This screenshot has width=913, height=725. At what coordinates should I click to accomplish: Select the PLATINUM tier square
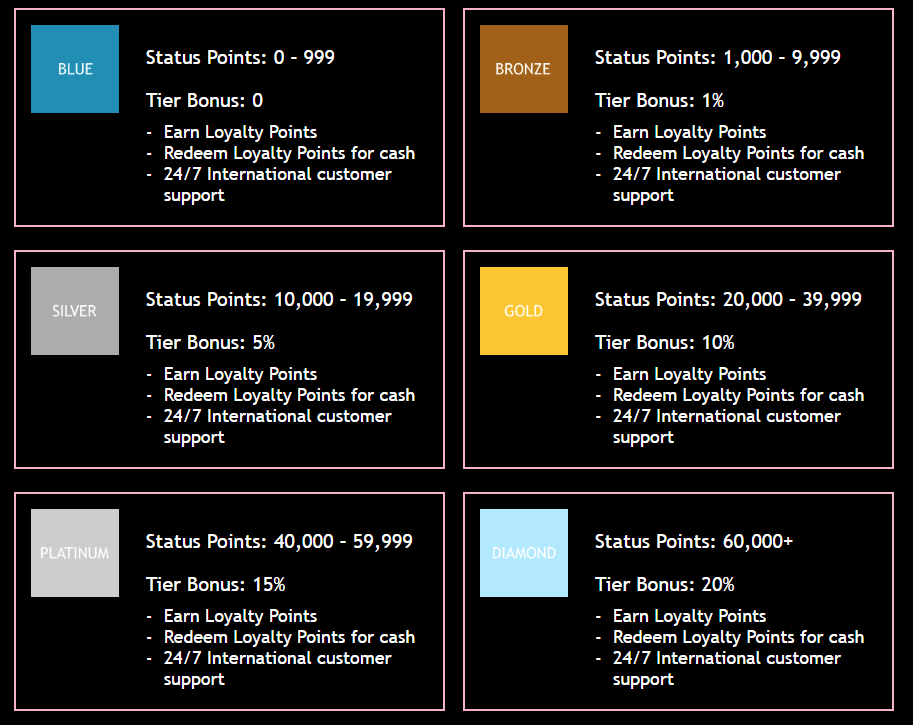tap(75, 553)
